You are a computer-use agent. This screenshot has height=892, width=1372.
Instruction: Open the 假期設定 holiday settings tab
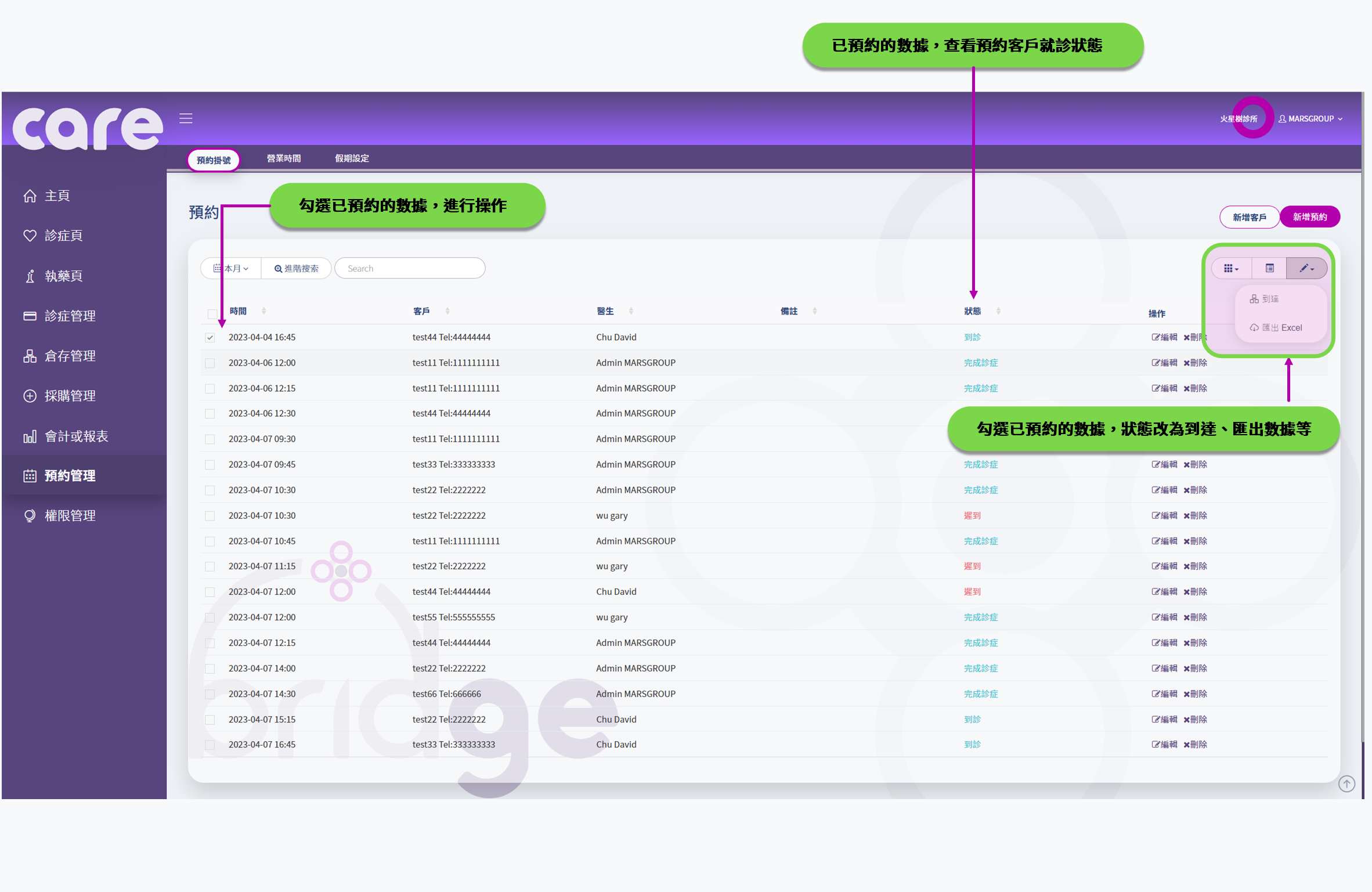coord(352,158)
